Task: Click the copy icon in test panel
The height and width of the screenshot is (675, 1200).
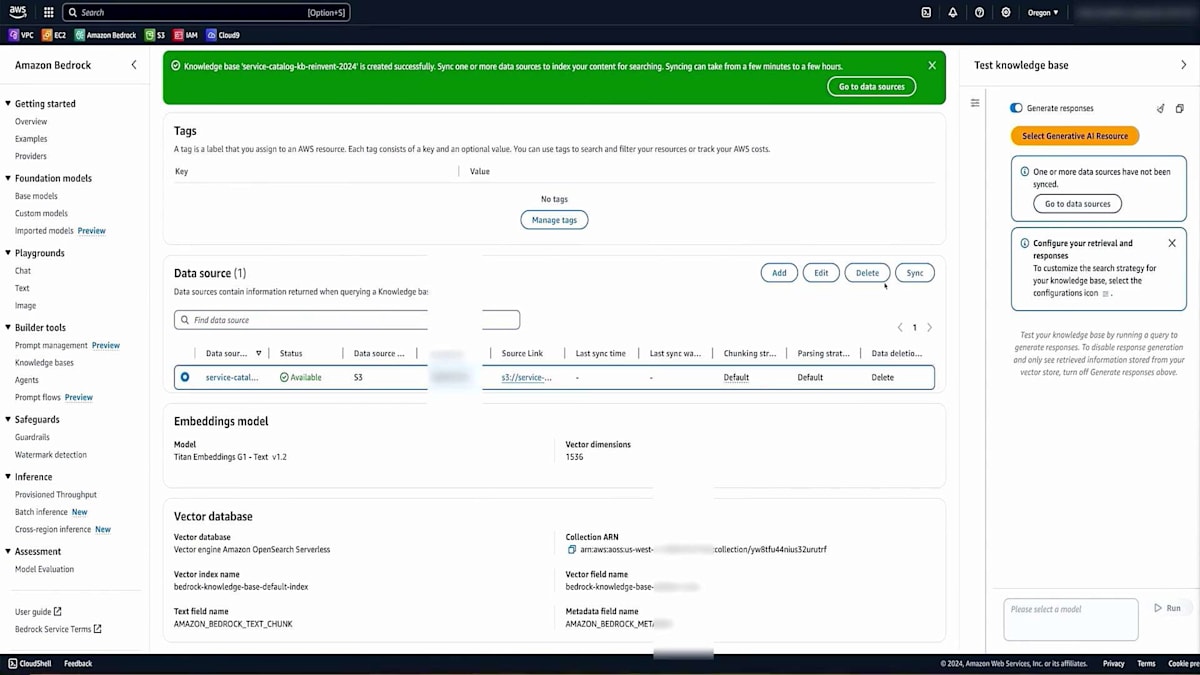Action: (1180, 108)
